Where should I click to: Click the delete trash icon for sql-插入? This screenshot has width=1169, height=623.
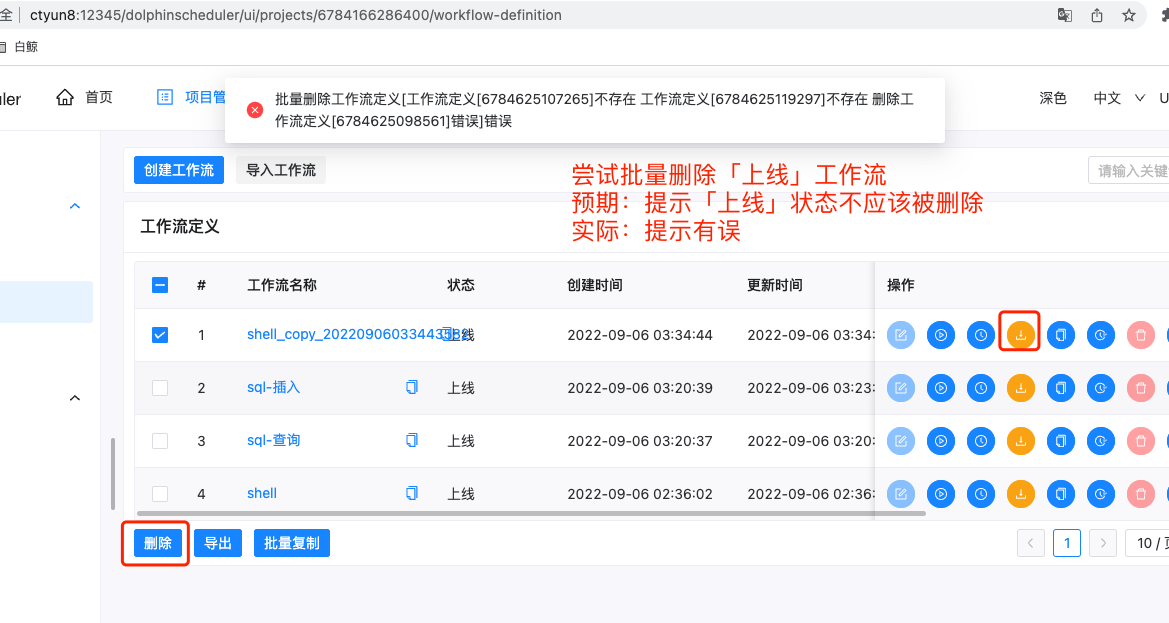(x=1141, y=388)
